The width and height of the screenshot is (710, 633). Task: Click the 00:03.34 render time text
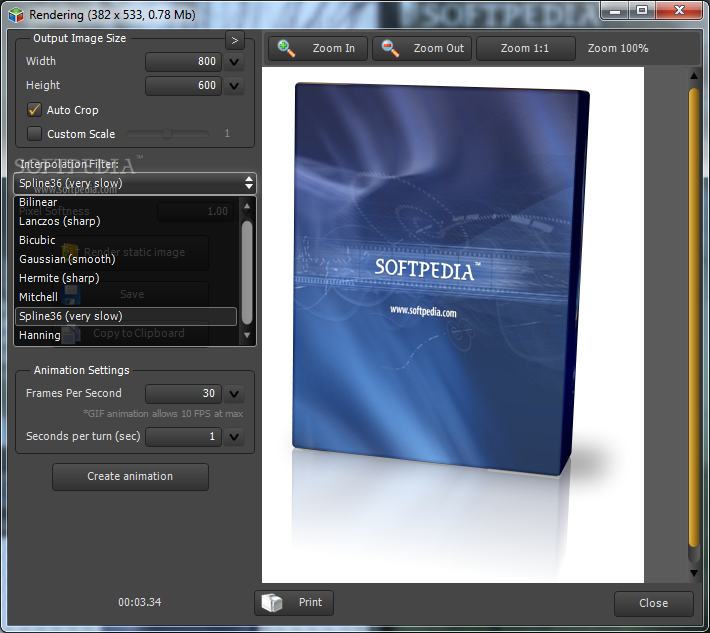[139, 603]
